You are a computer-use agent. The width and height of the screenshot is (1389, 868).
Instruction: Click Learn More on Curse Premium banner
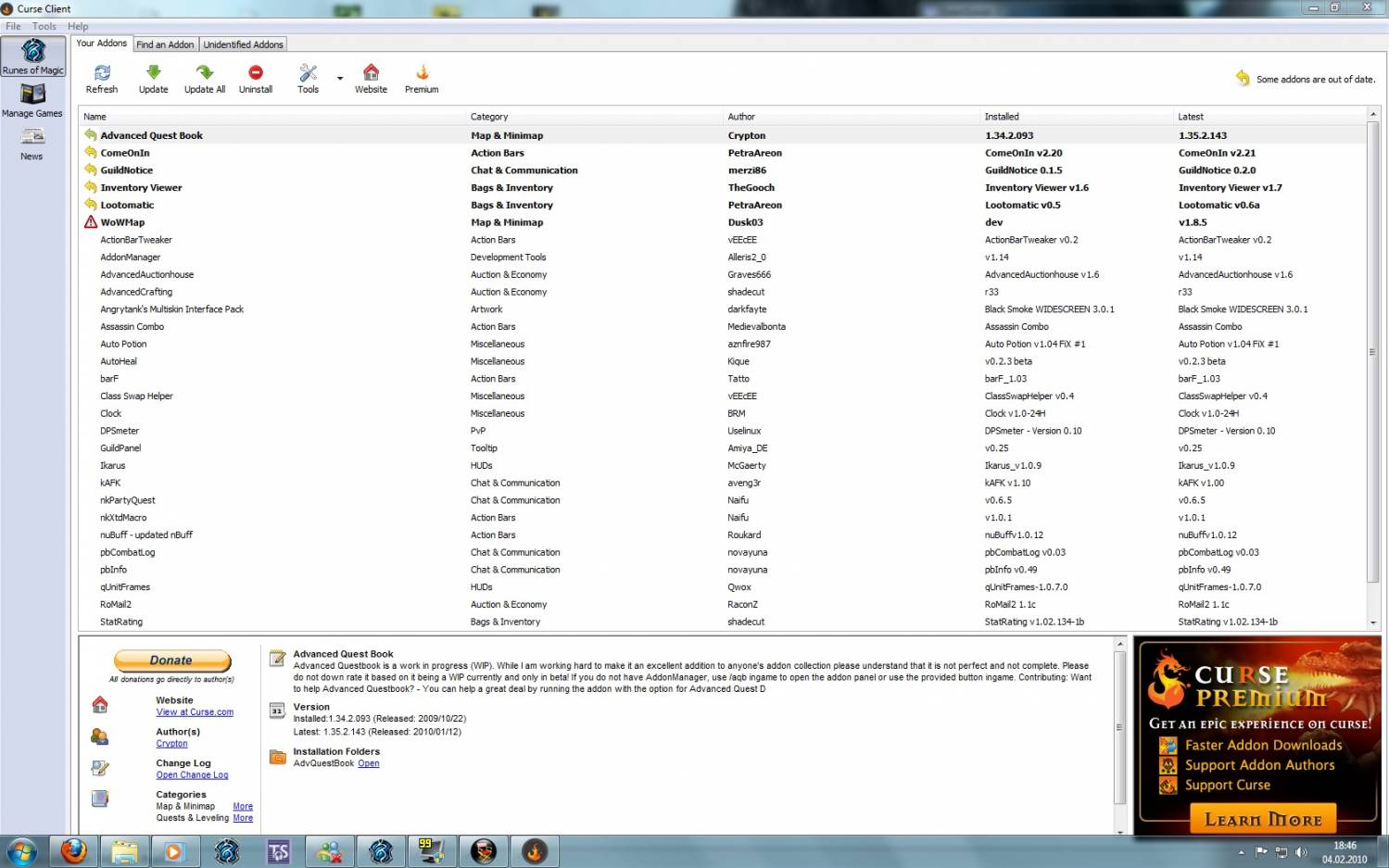[1262, 820]
